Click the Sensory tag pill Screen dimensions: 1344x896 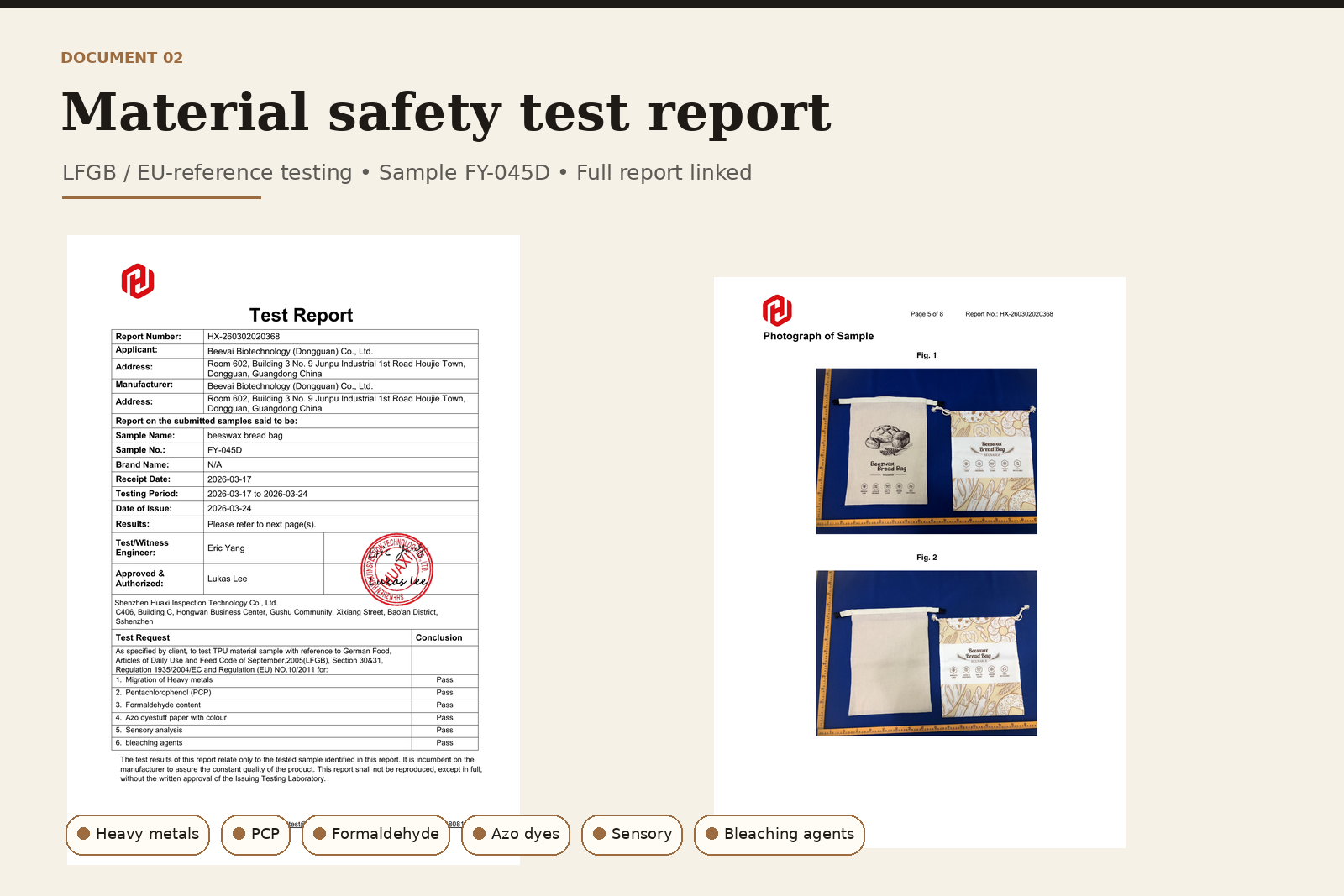[632, 835]
